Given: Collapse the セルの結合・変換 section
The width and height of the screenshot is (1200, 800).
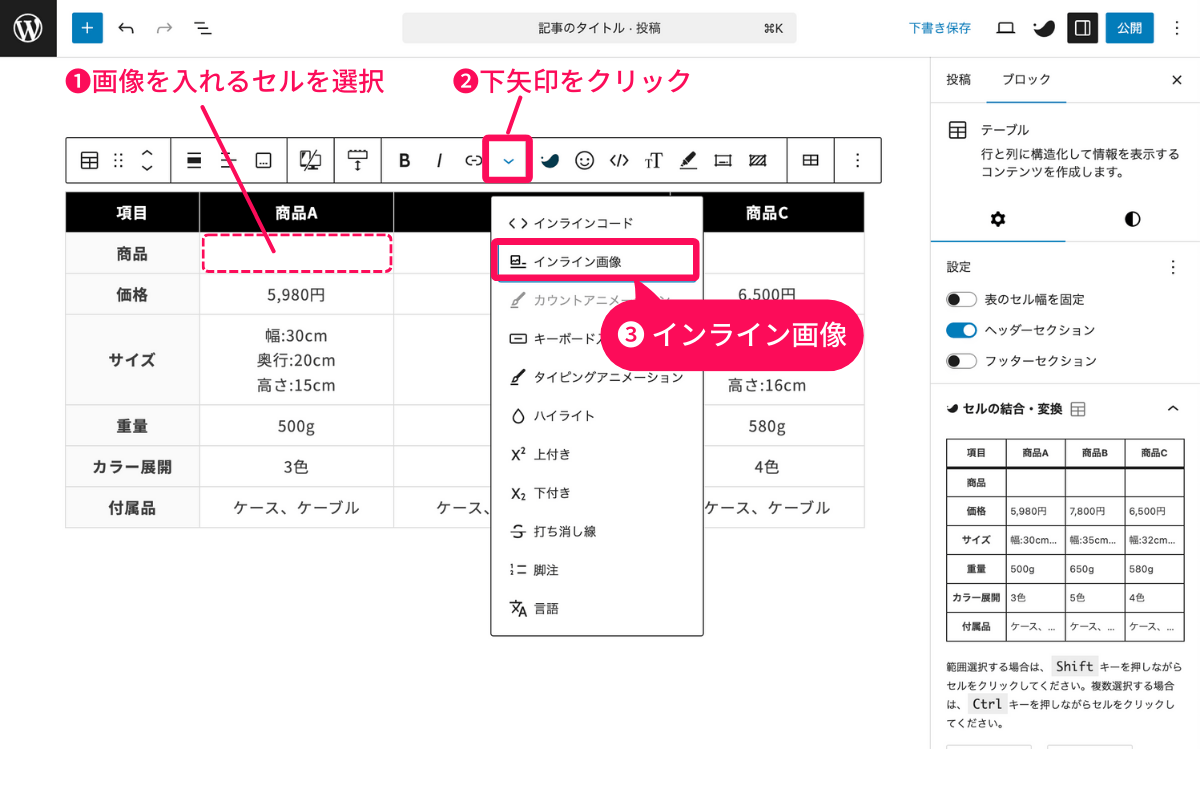Looking at the screenshot, I should tap(1174, 408).
